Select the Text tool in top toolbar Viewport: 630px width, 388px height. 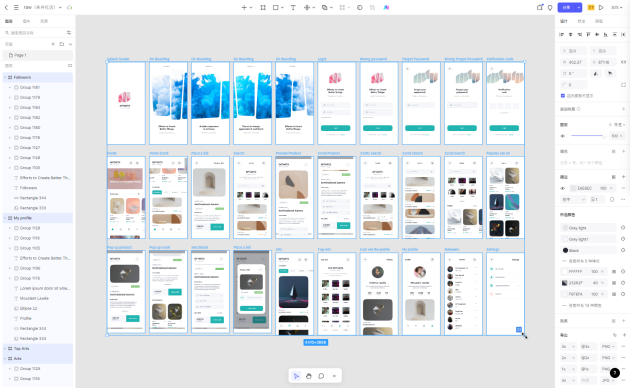coord(293,7)
